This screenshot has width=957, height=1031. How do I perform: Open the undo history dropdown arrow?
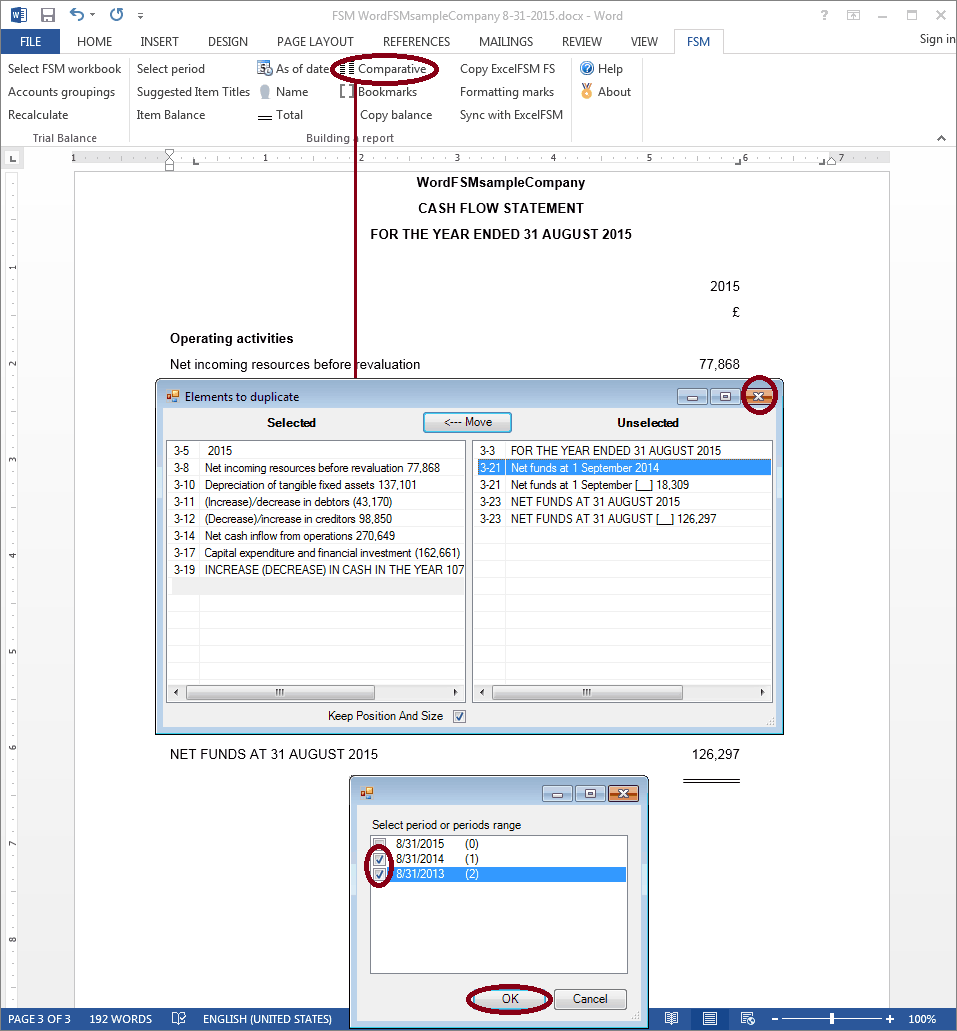pyautogui.click(x=92, y=14)
